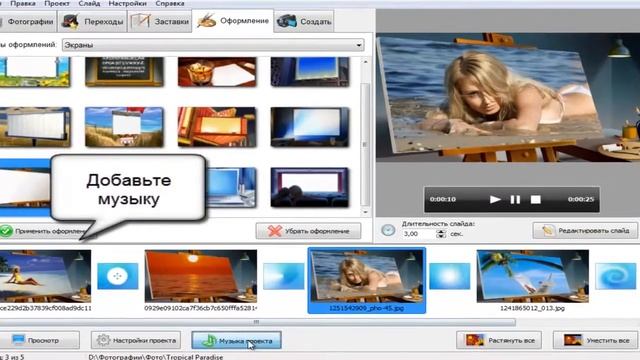Select the coffee cup table design thumbnail

(x=217, y=71)
